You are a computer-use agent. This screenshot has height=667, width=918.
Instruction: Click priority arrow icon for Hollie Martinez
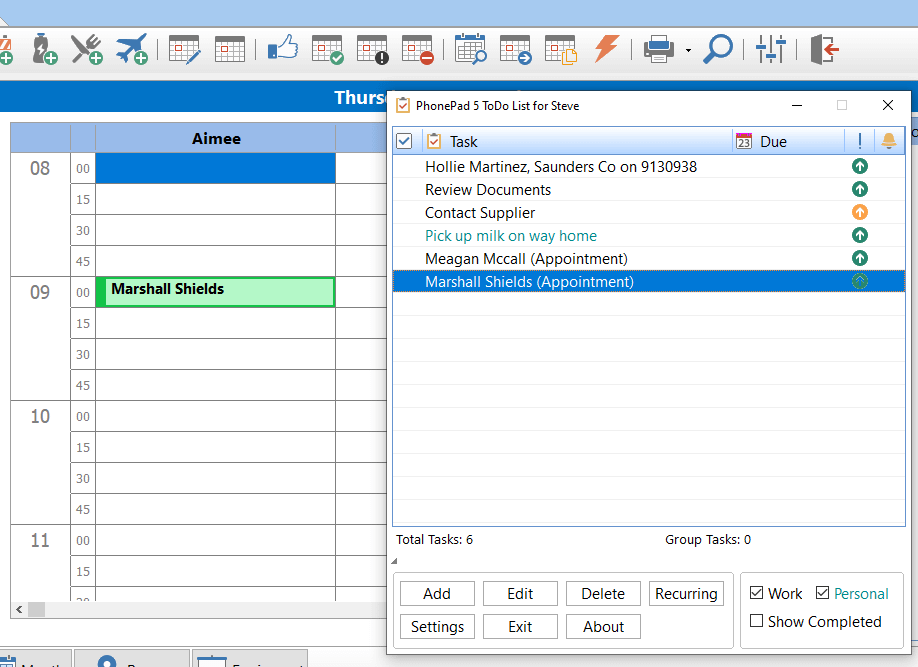click(859, 166)
